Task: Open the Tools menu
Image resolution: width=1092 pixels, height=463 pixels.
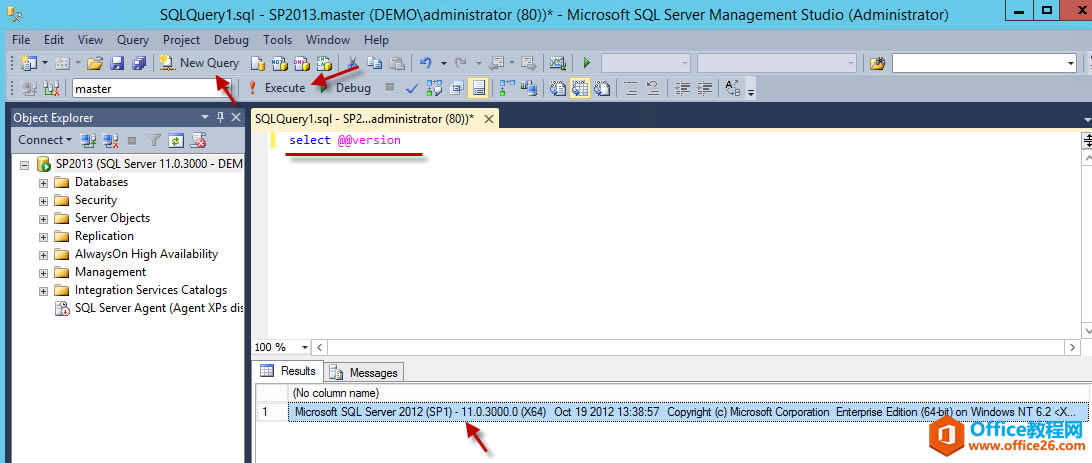Action: (277, 40)
